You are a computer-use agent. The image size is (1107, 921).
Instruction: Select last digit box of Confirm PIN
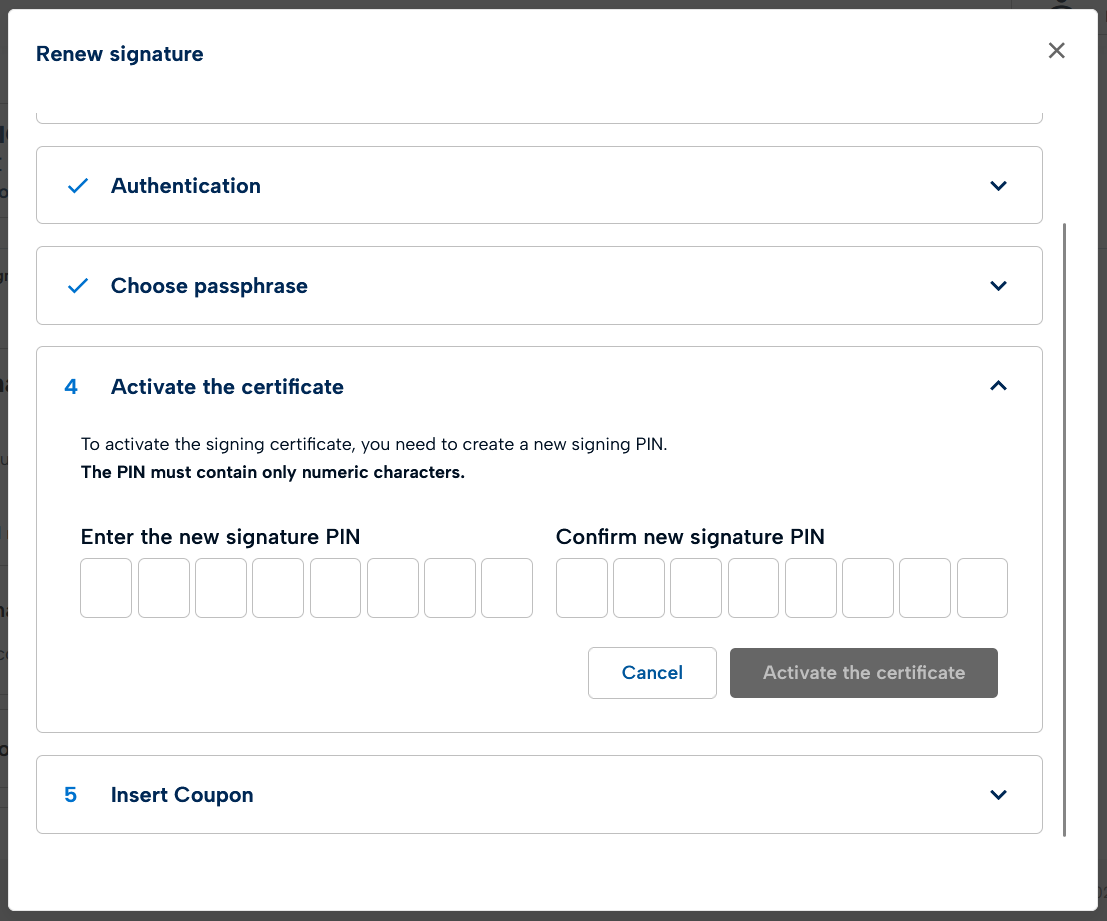pyautogui.click(x=982, y=588)
